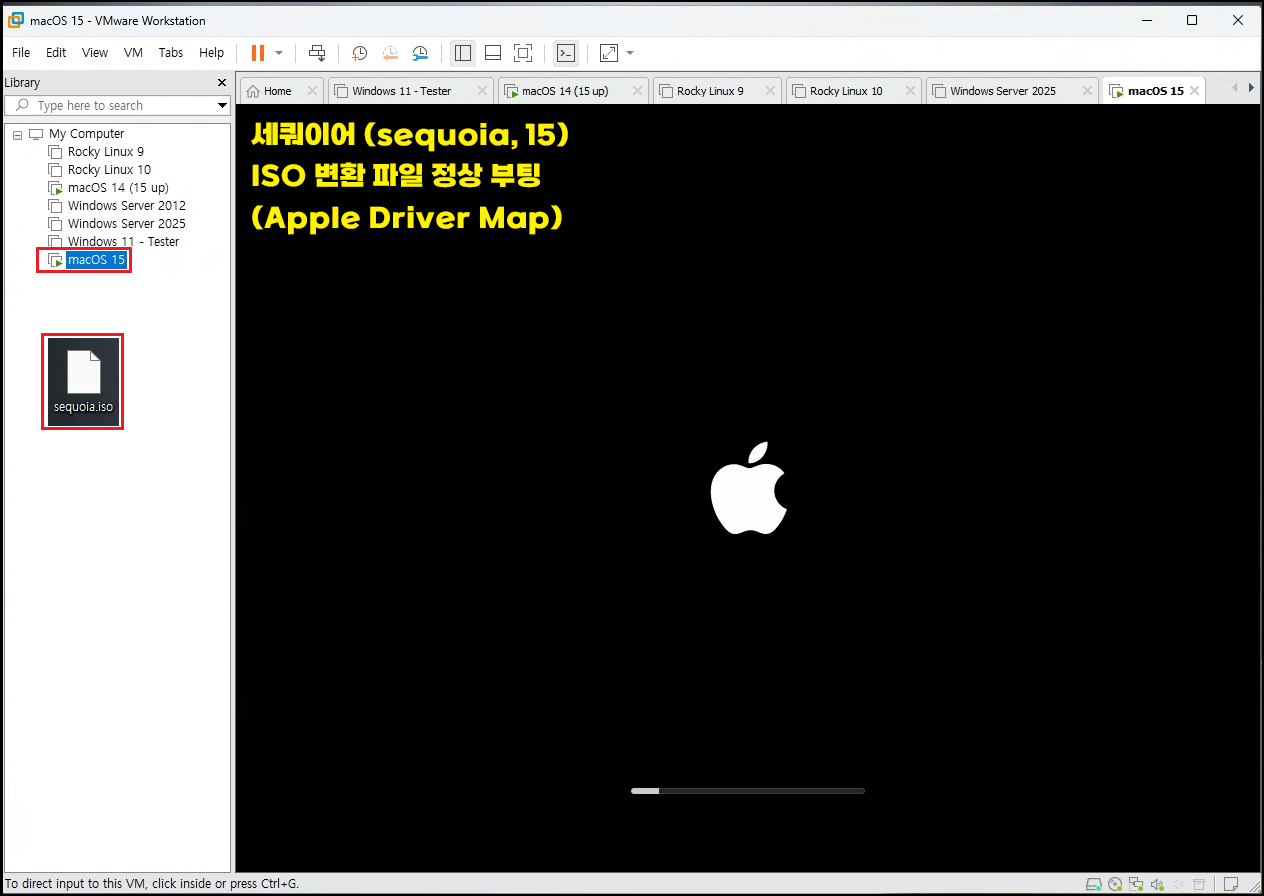
Task: Open the snapshot manager
Action: click(420, 53)
